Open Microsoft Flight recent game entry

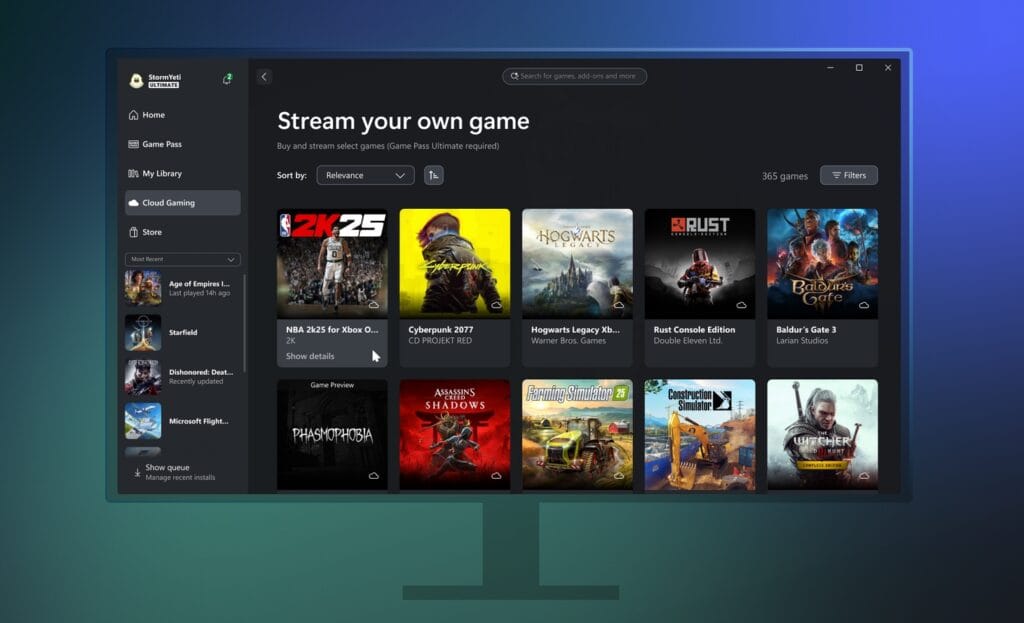tap(183, 421)
